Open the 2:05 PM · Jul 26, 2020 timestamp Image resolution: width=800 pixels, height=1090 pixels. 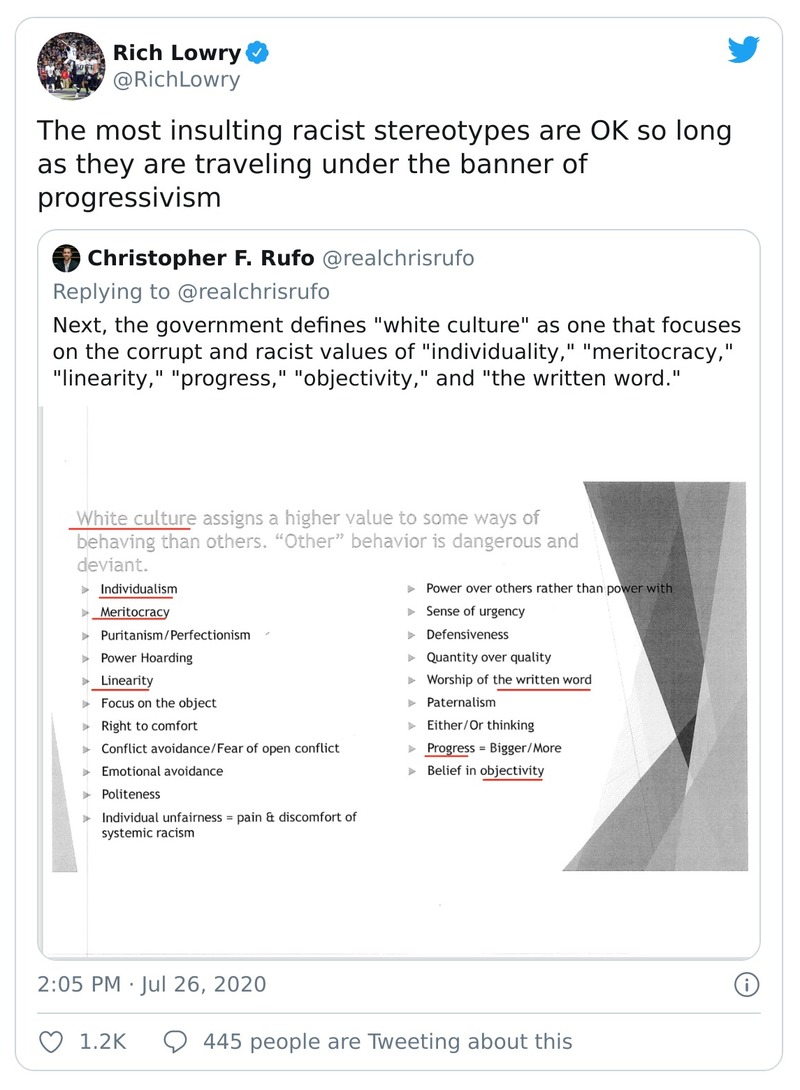152,984
